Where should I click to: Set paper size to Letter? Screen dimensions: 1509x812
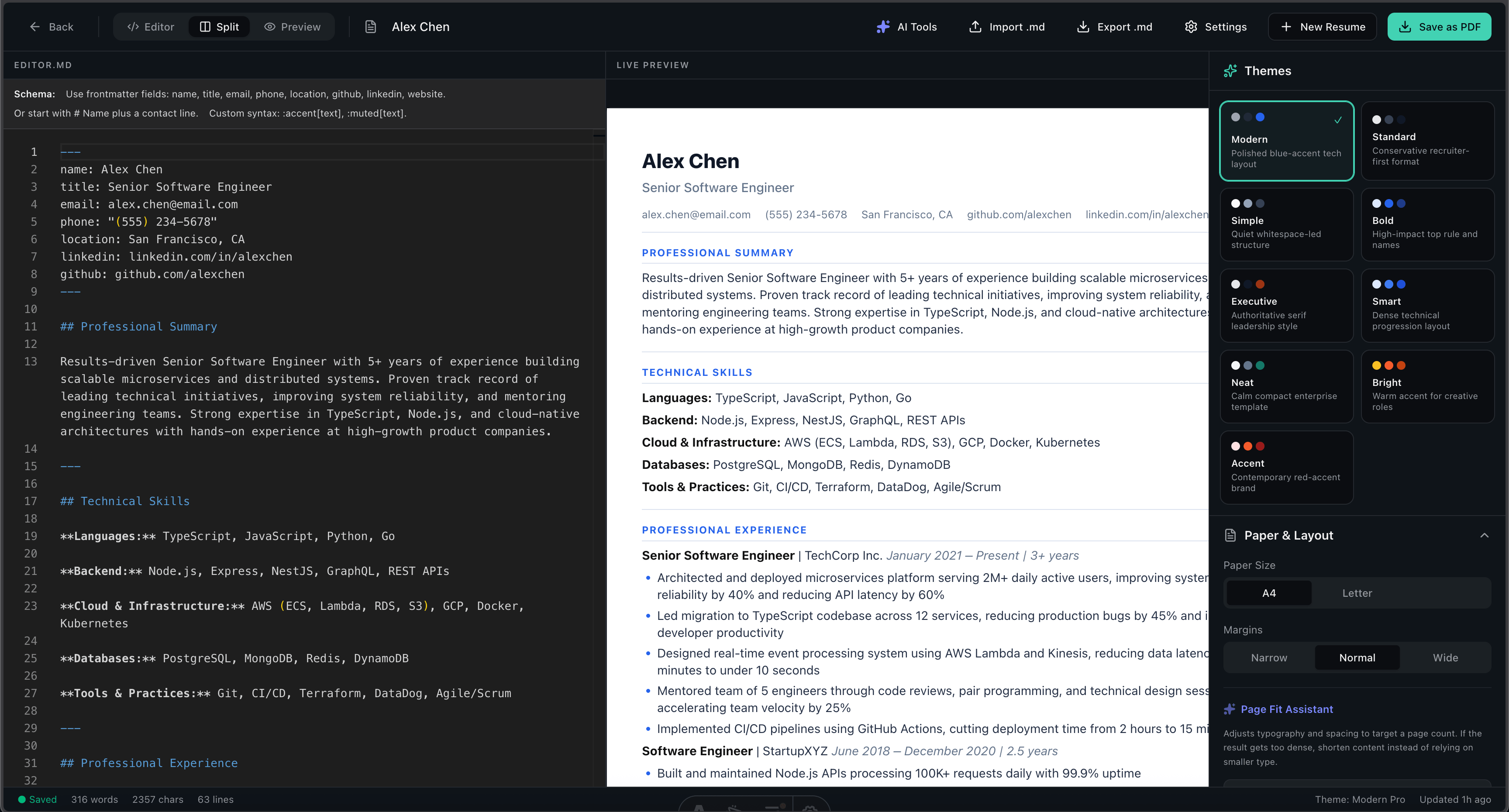(x=1357, y=593)
